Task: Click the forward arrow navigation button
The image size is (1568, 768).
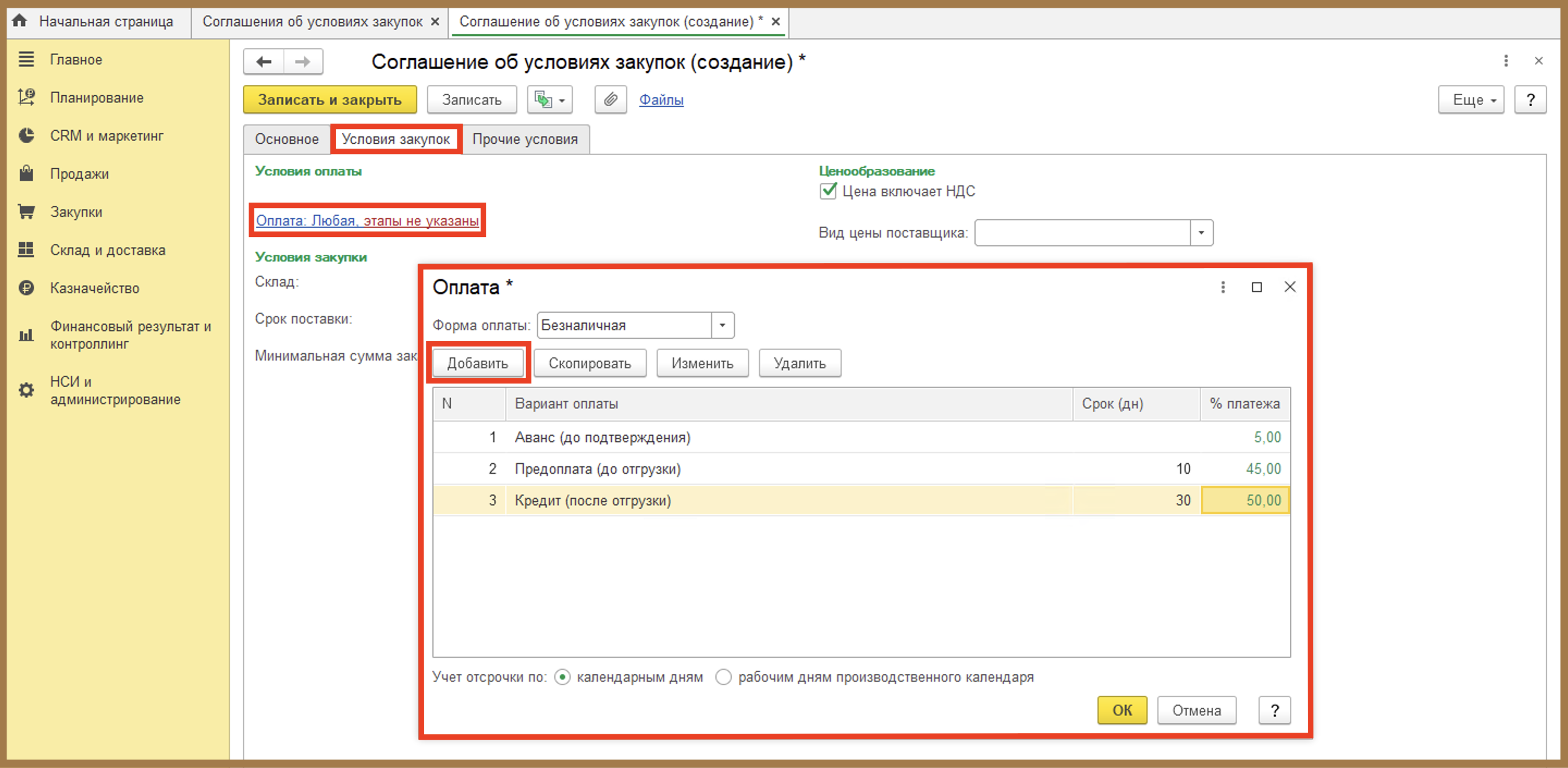Action: (x=303, y=62)
